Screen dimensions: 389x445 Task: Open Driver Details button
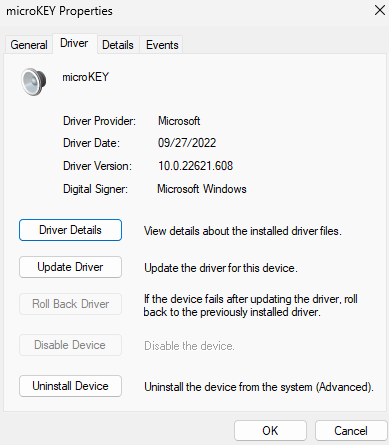point(70,230)
